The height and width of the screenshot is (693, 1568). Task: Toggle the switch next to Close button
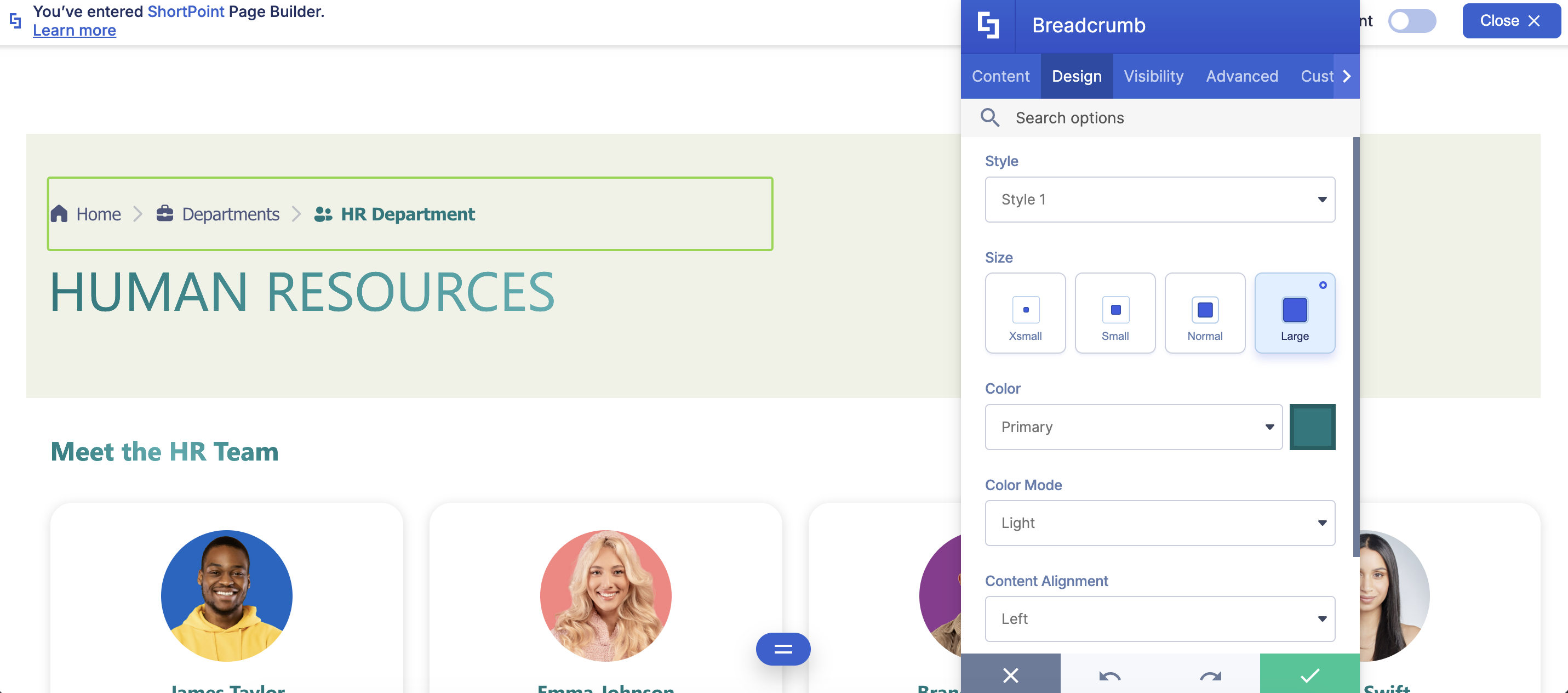tap(1411, 21)
